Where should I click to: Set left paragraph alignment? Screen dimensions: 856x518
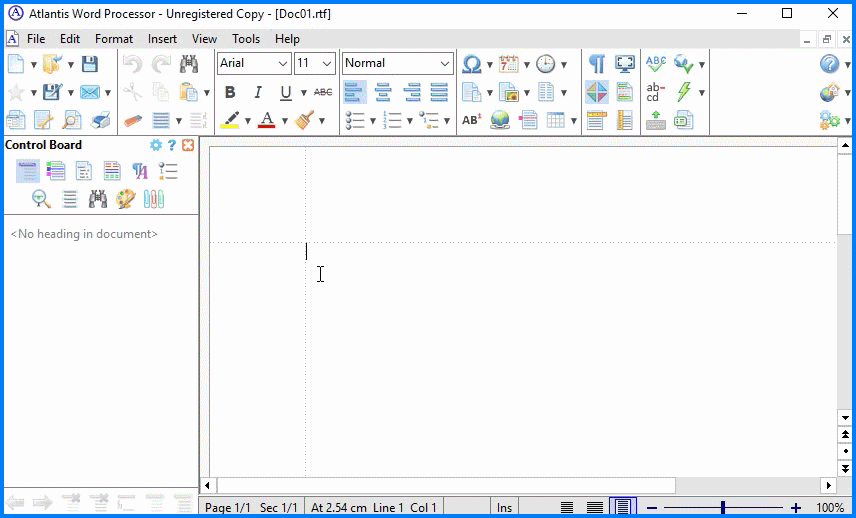(x=355, y=92)
